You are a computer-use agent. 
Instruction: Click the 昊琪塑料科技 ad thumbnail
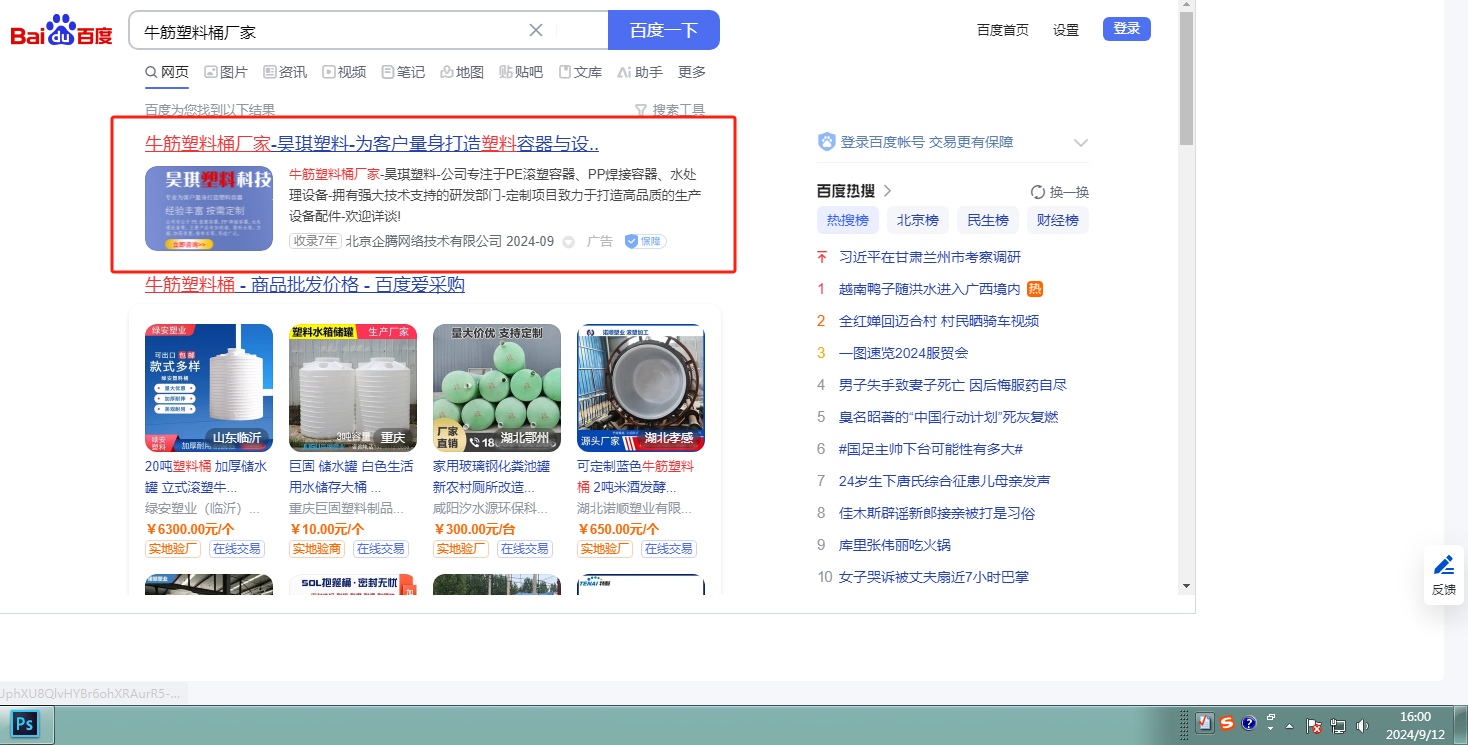(209, 208)
